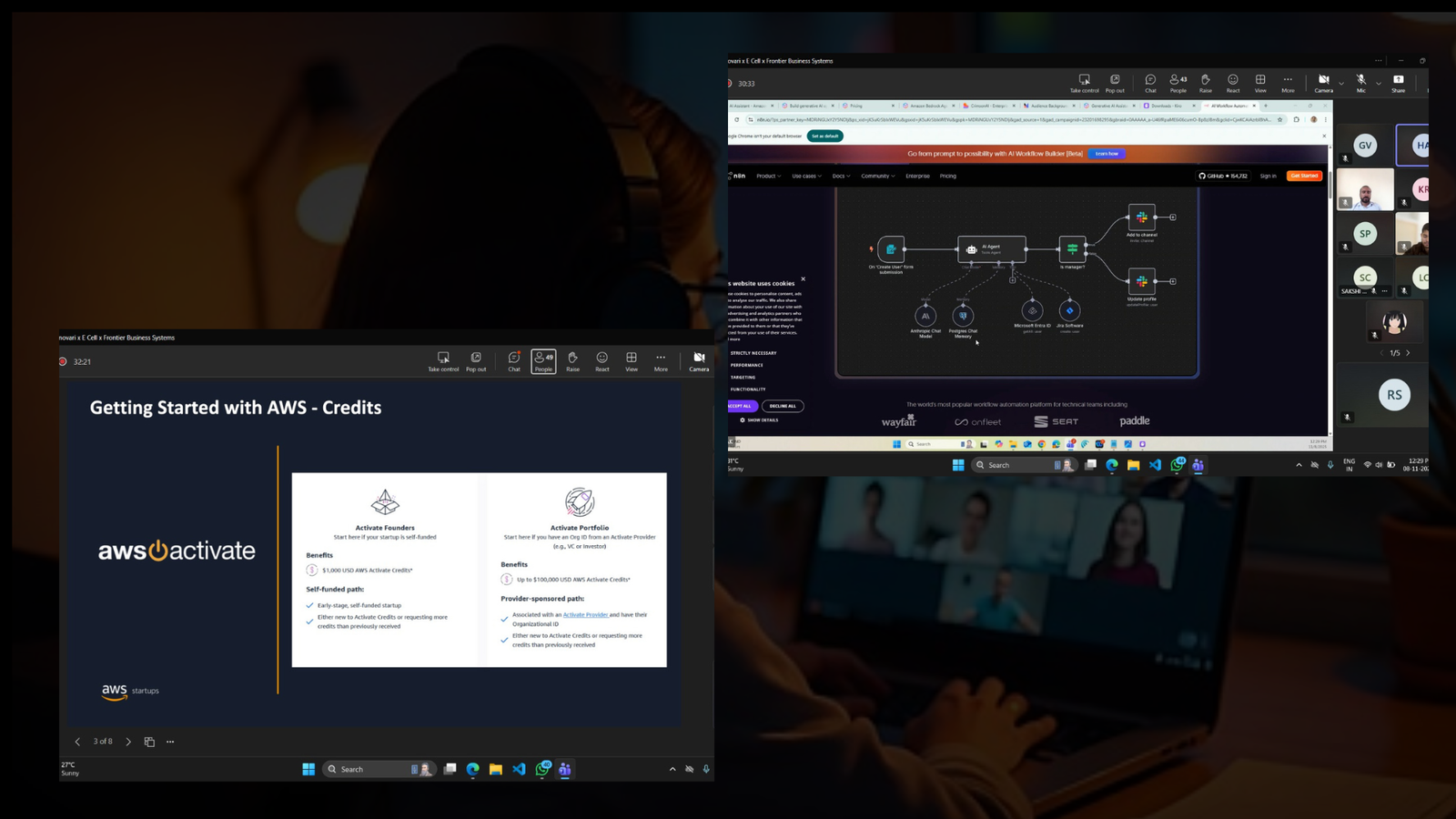
Task: Toggle Camera in the n8n meeting
Action: pos(1324,83)
